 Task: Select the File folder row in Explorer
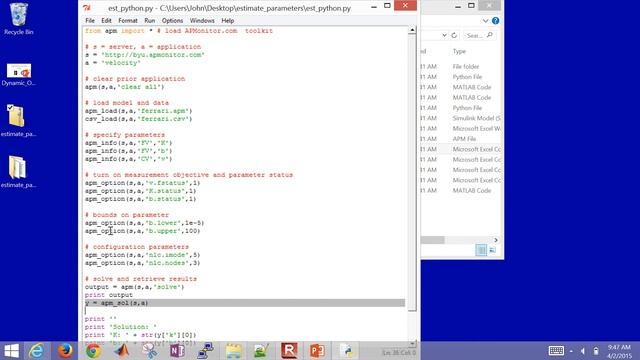pos(461,67)
